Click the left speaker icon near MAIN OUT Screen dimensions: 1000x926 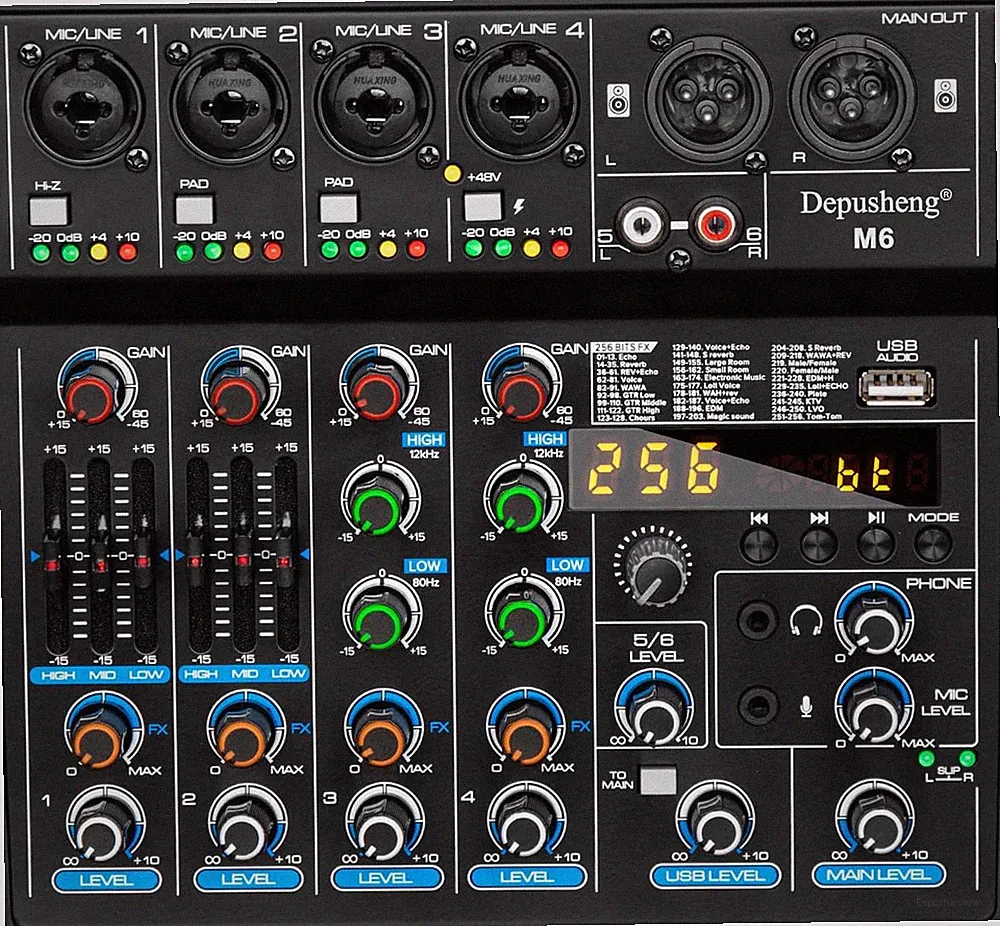[618, 100]
